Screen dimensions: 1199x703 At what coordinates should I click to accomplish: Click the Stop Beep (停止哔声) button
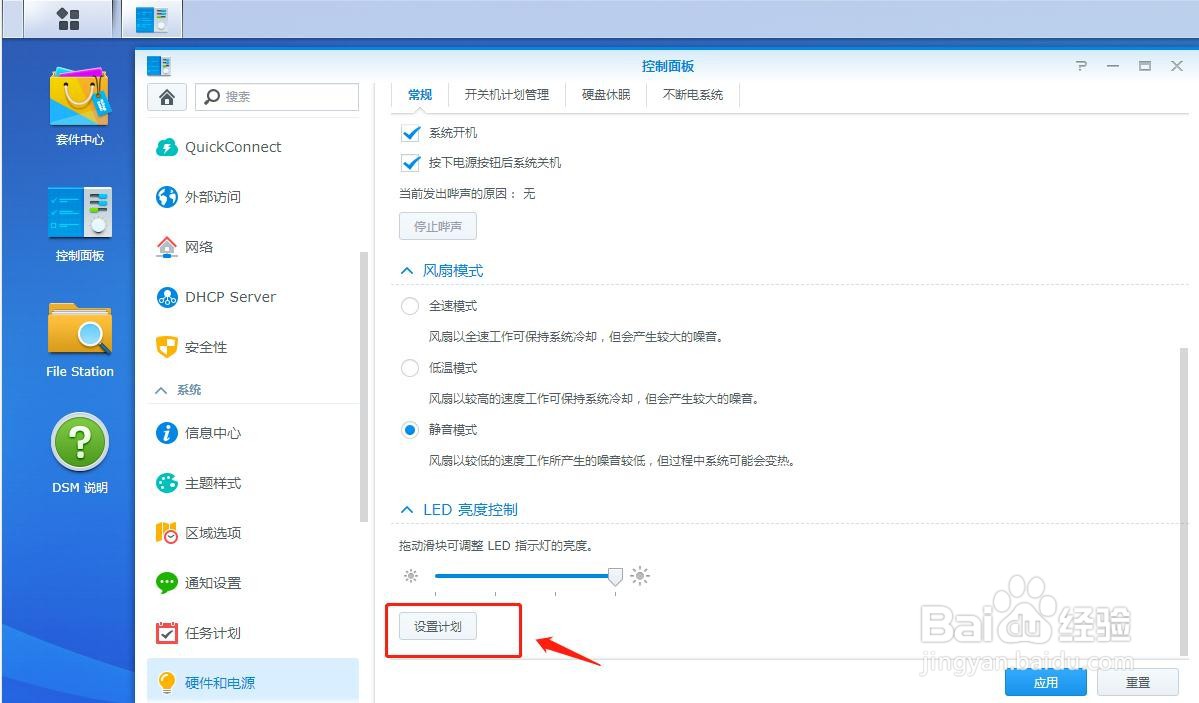(x=437, y=226)
